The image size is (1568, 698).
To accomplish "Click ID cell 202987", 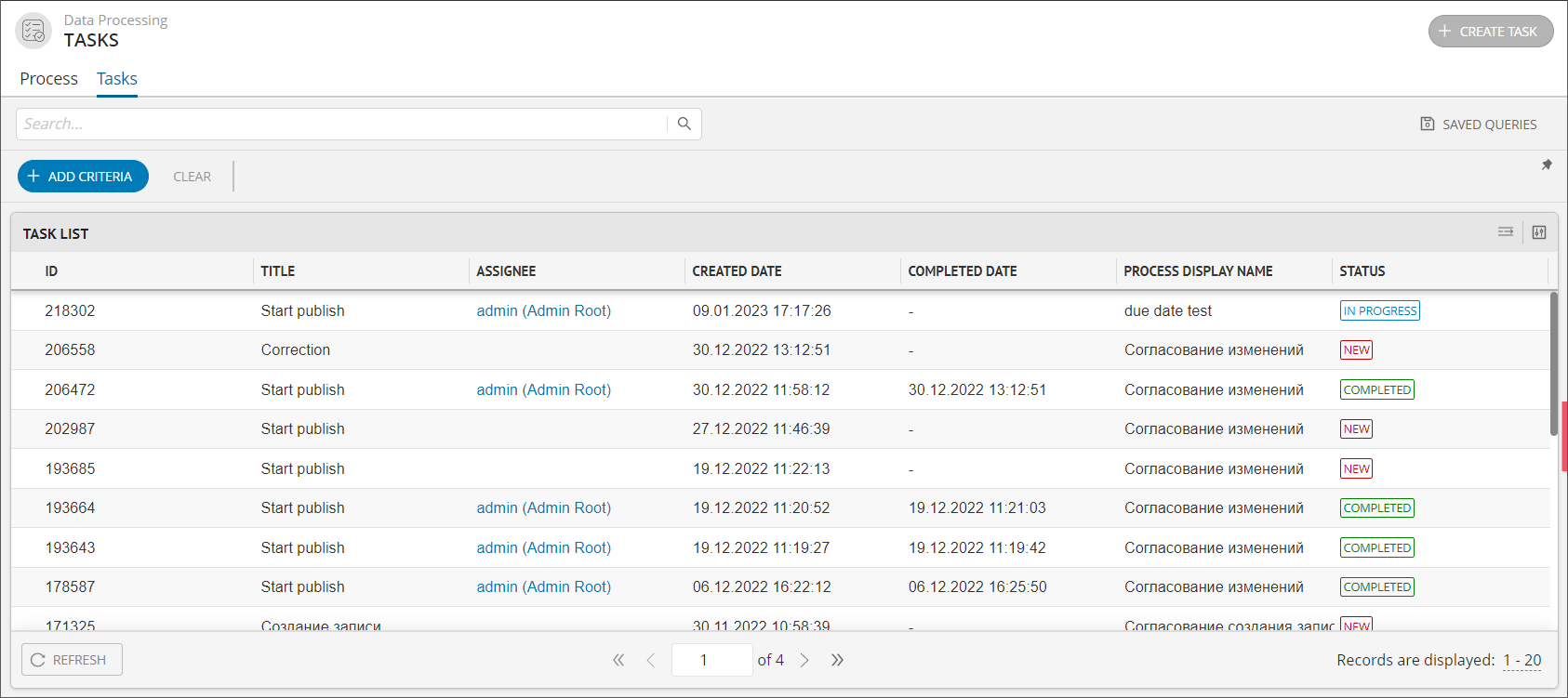I will [70, 428].
